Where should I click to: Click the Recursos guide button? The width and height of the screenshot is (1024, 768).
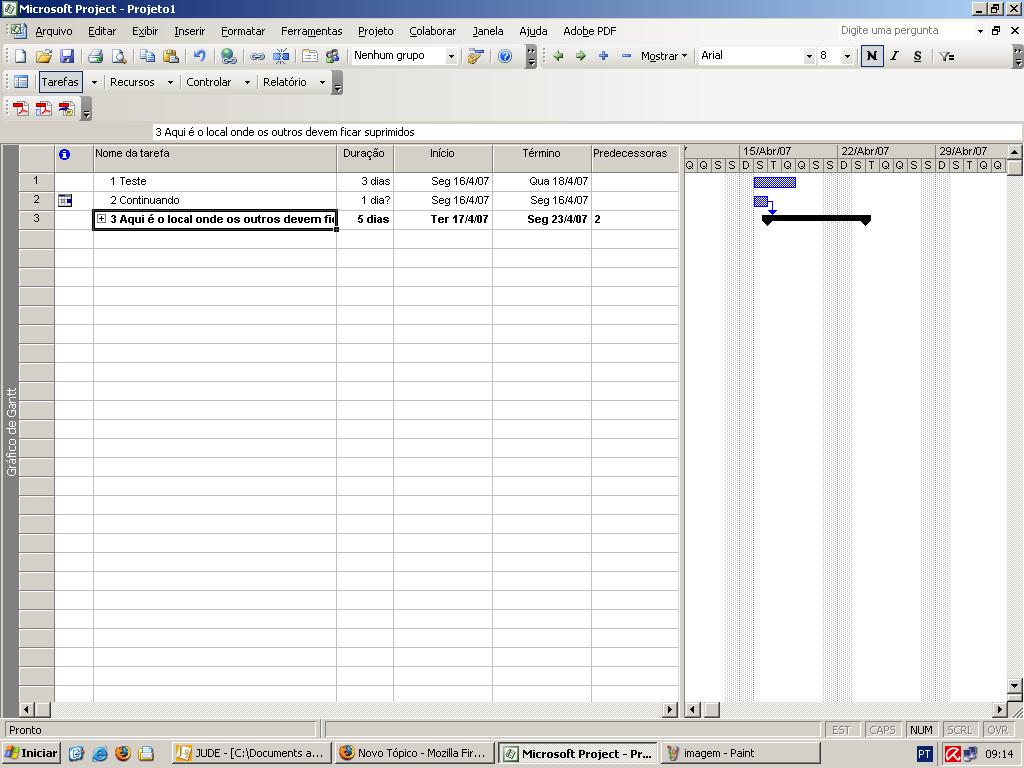pyautogui.click(x=132, y=82)
